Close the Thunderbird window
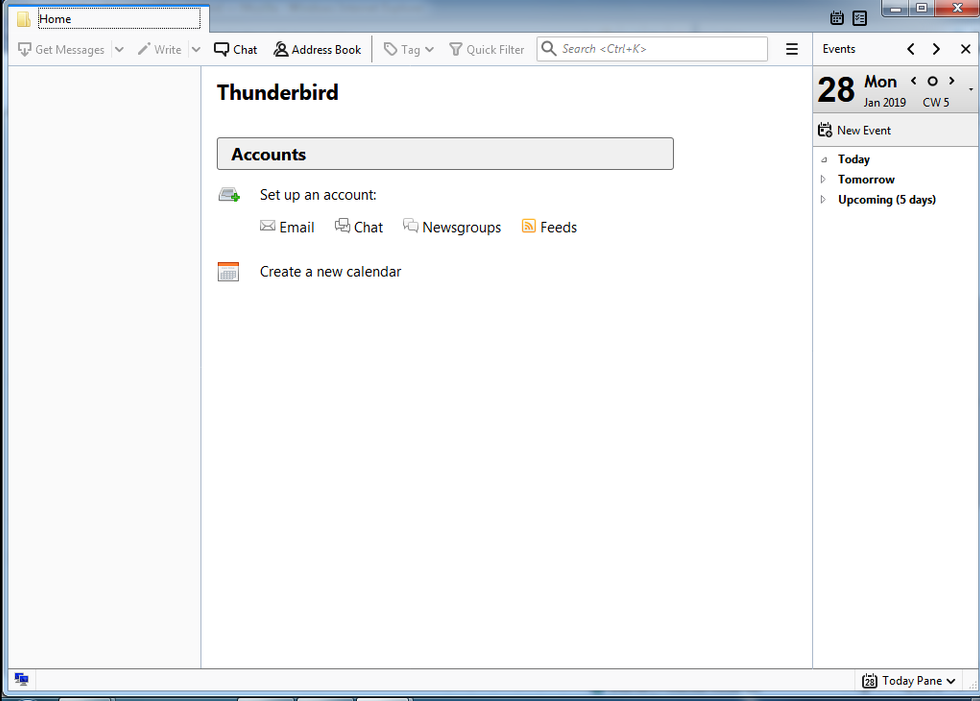 (x=958, y=7)
